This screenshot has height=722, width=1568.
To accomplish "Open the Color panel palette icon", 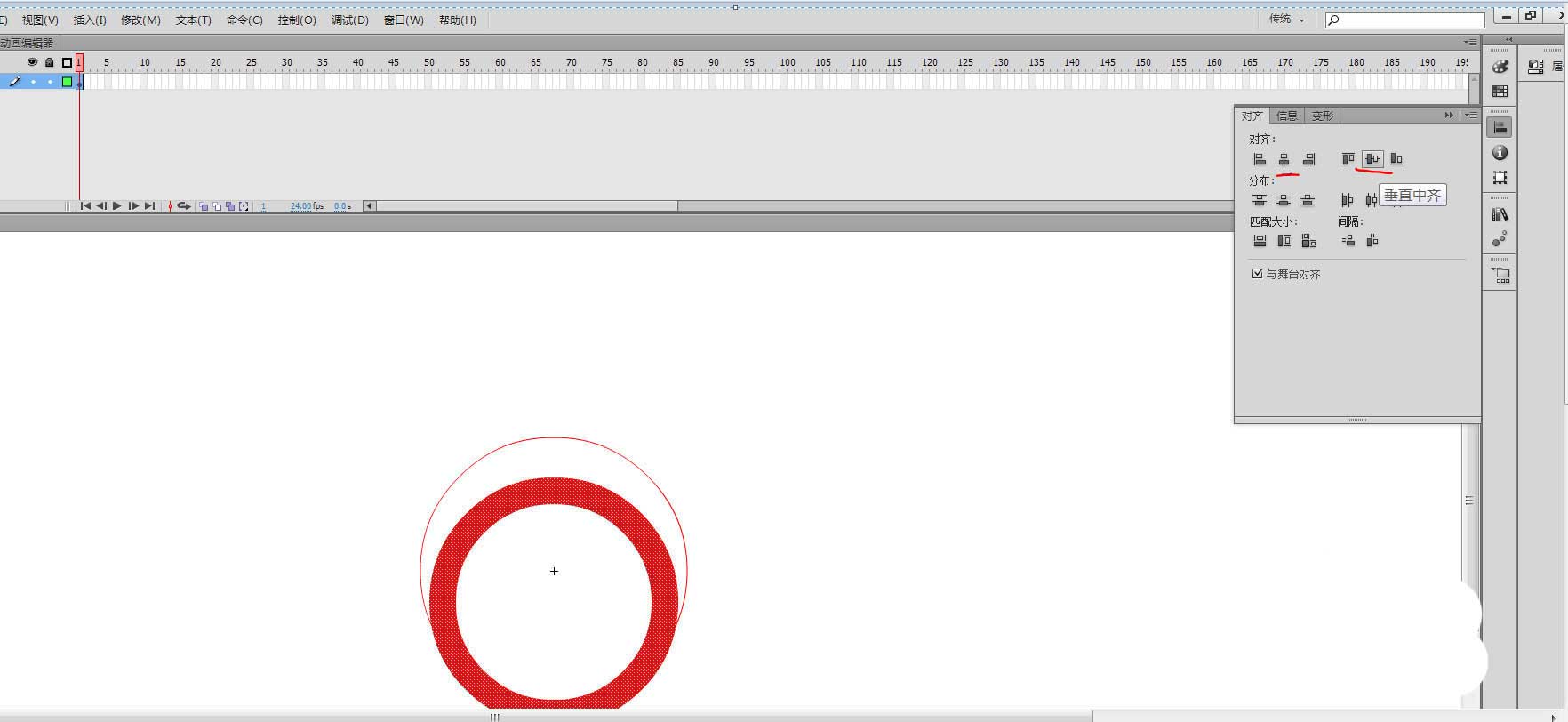I will pos(1500,66).
